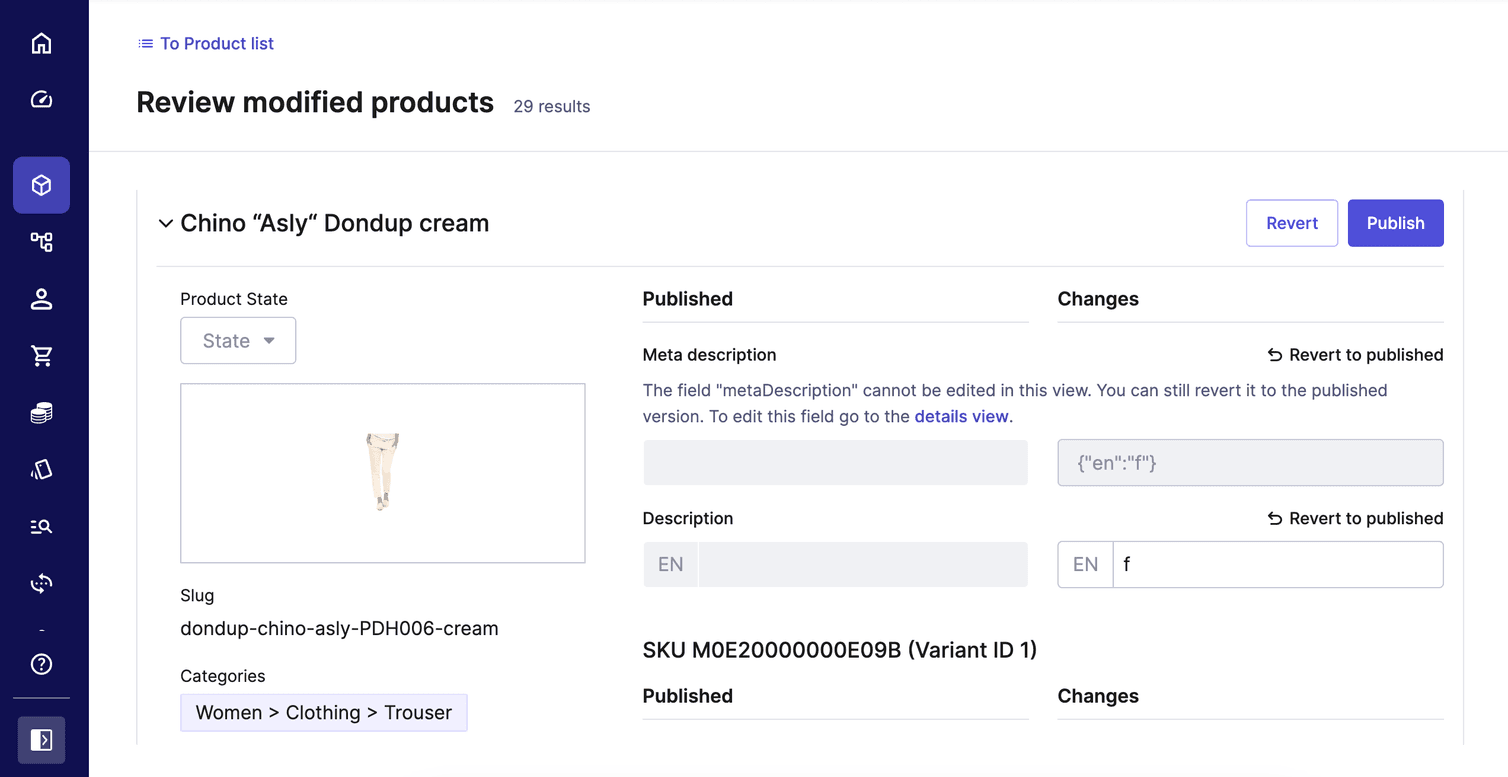Select the Women > Clothing > Trouser category tag

point(323,712)
